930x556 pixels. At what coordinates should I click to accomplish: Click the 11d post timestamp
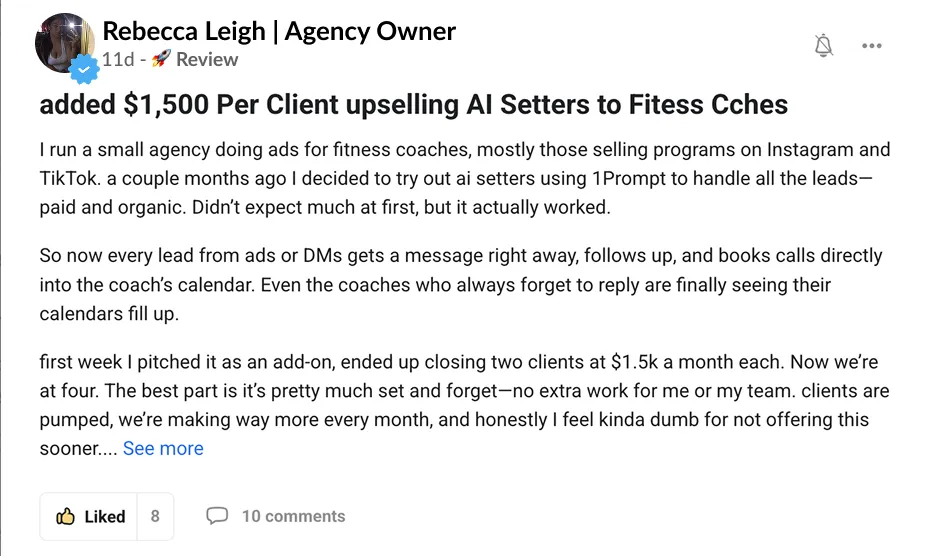(118, 59)
